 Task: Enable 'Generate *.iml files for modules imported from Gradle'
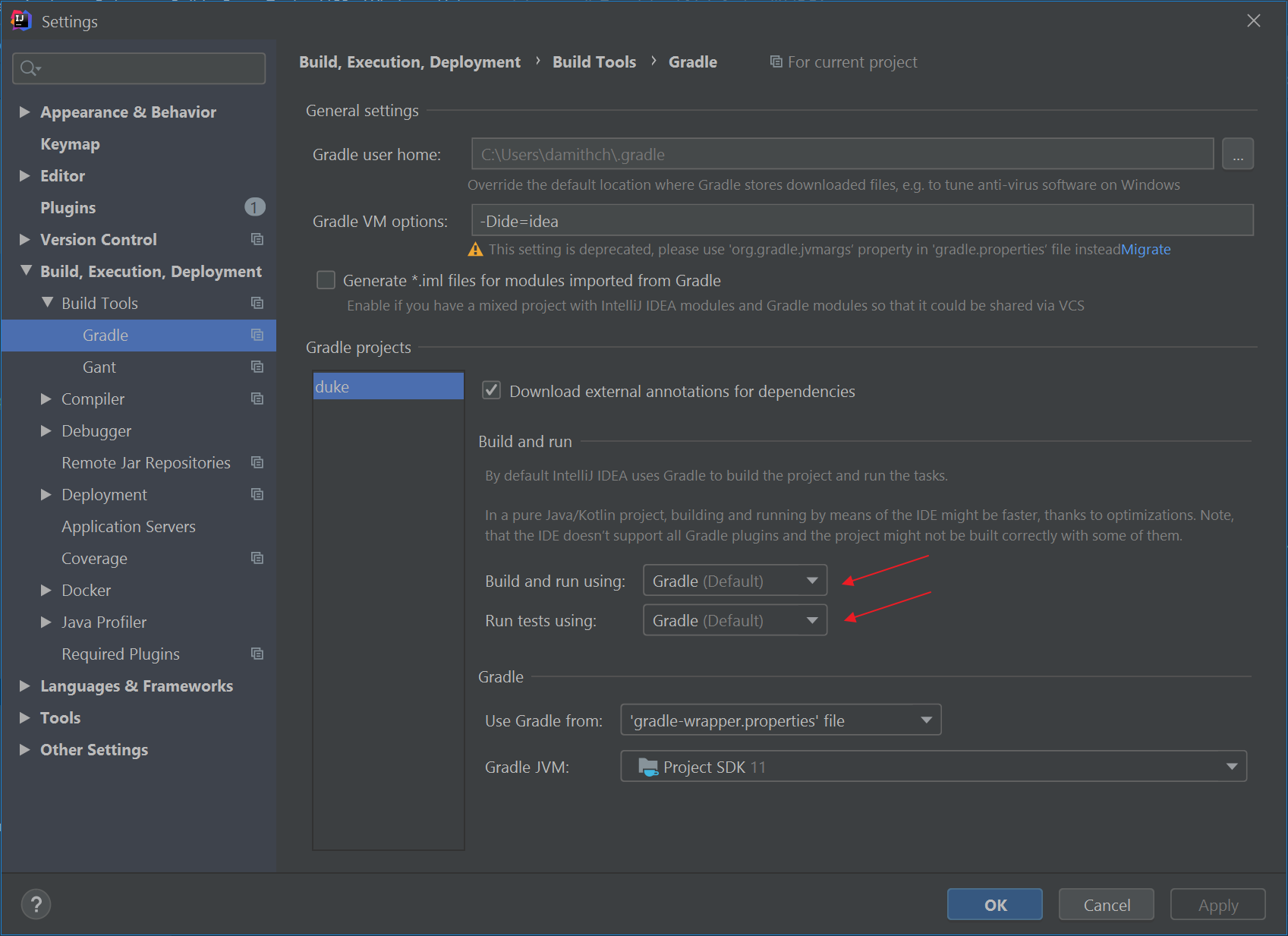[326, 279]
